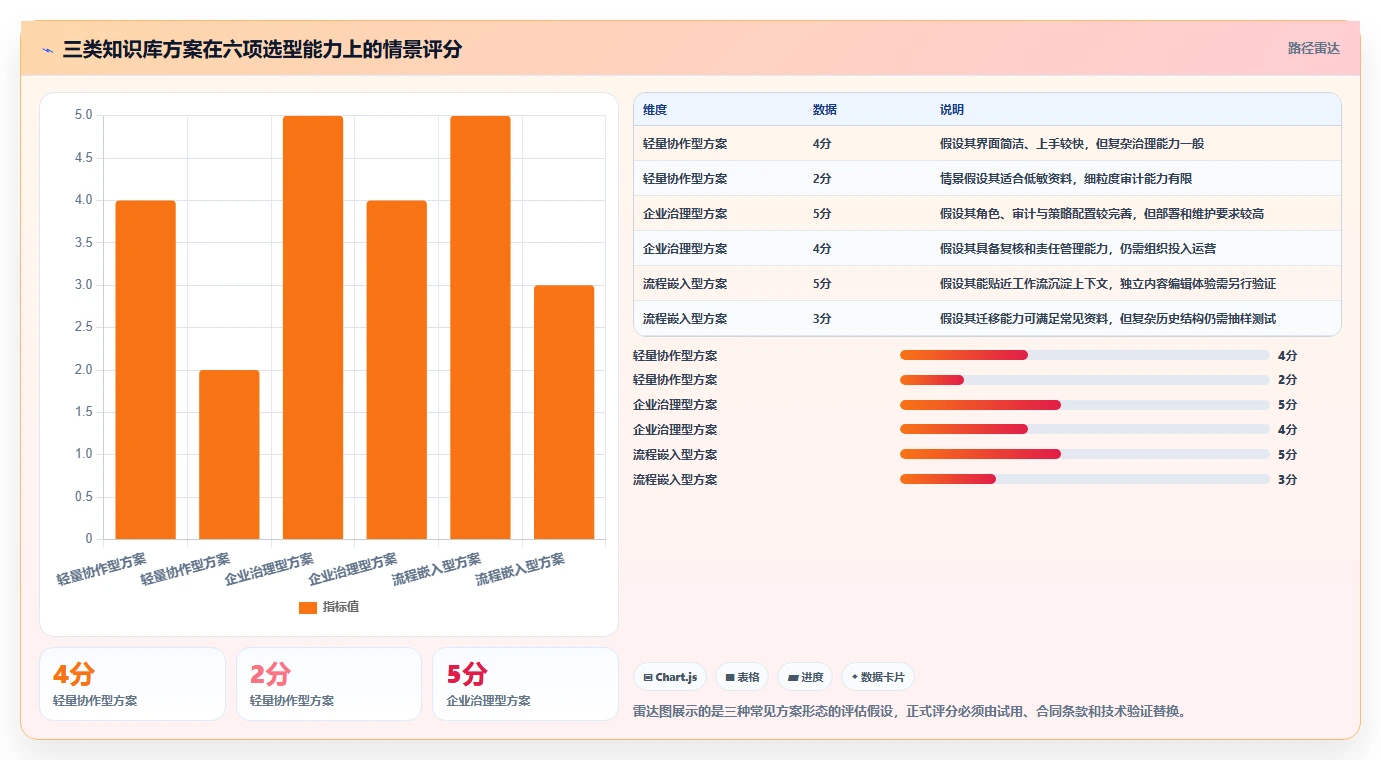Click the page title 三类知识库方案在六项选型能力上的情景评分
1381x760 pixels.
point(262,49)
